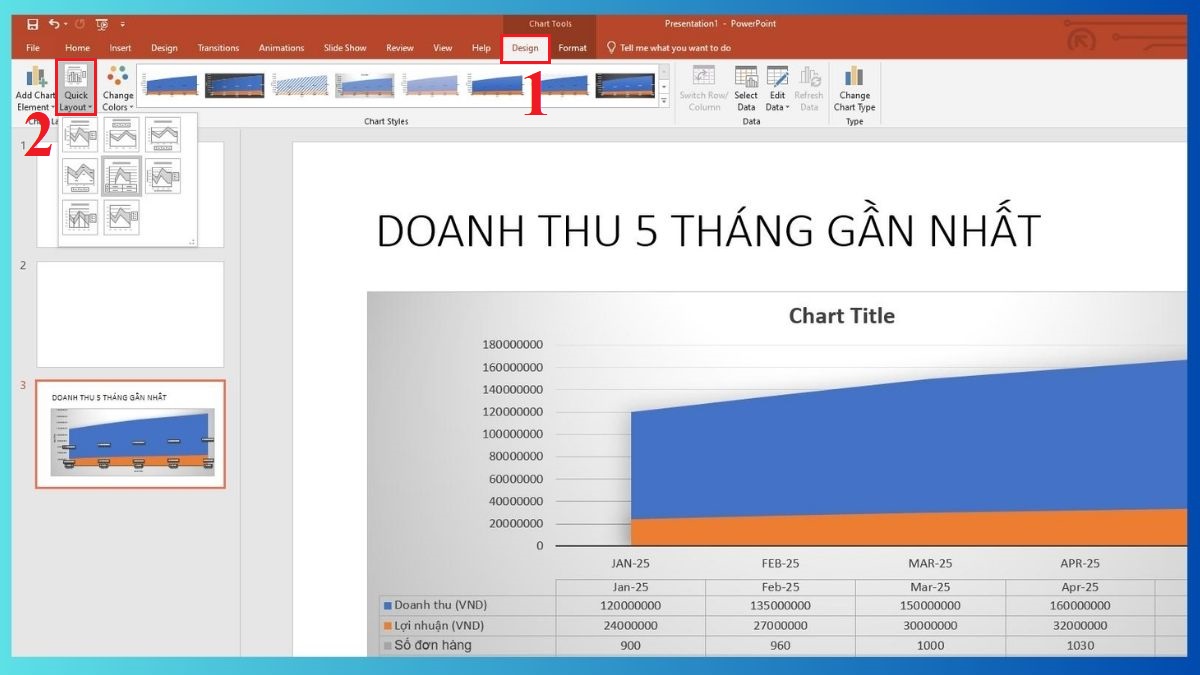The height and width of the screenshot is (675, 1200).
Task: Switch to the Format tab
Action: click(571, 47)
